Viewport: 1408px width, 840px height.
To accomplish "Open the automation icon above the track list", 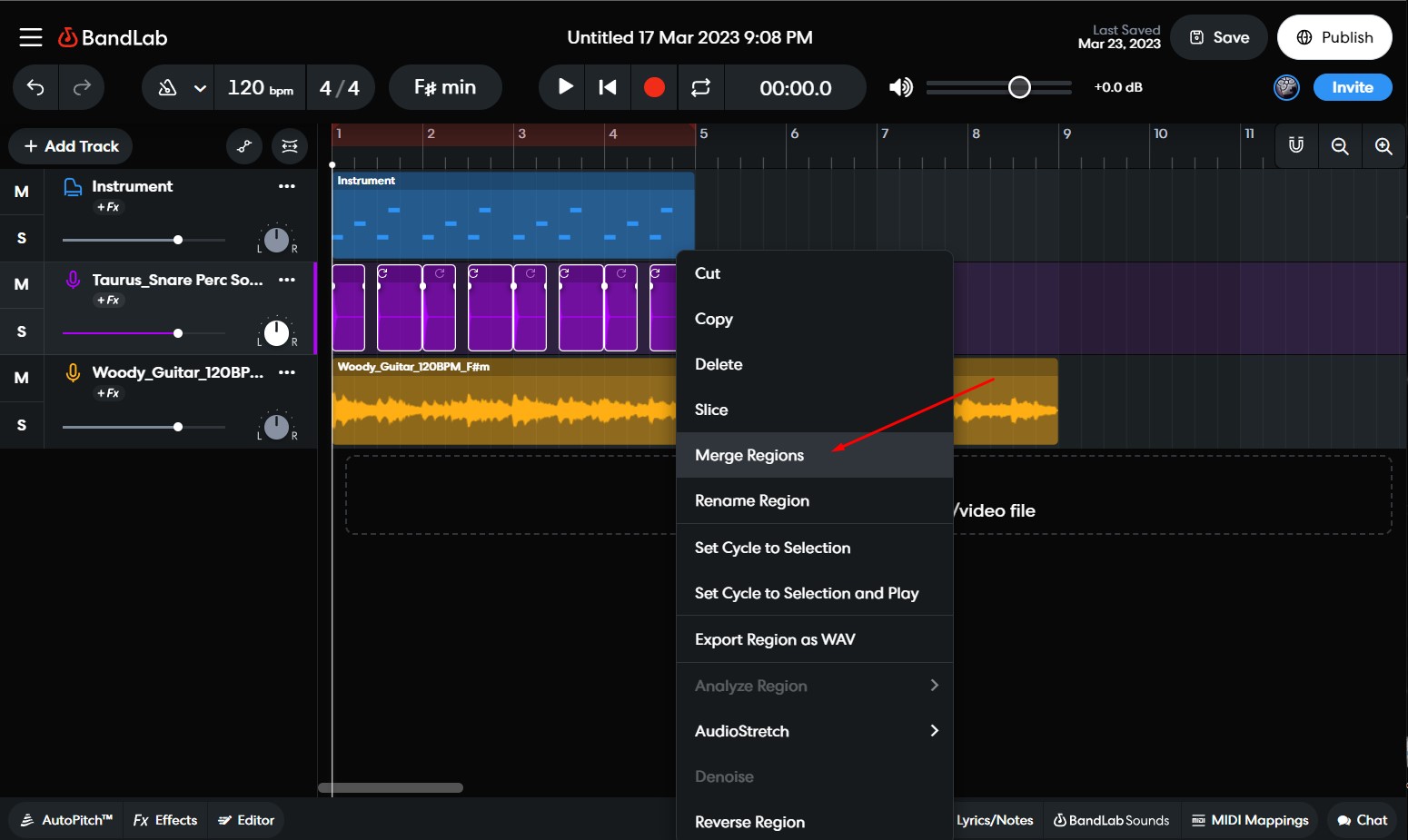I will coord(243,146).
